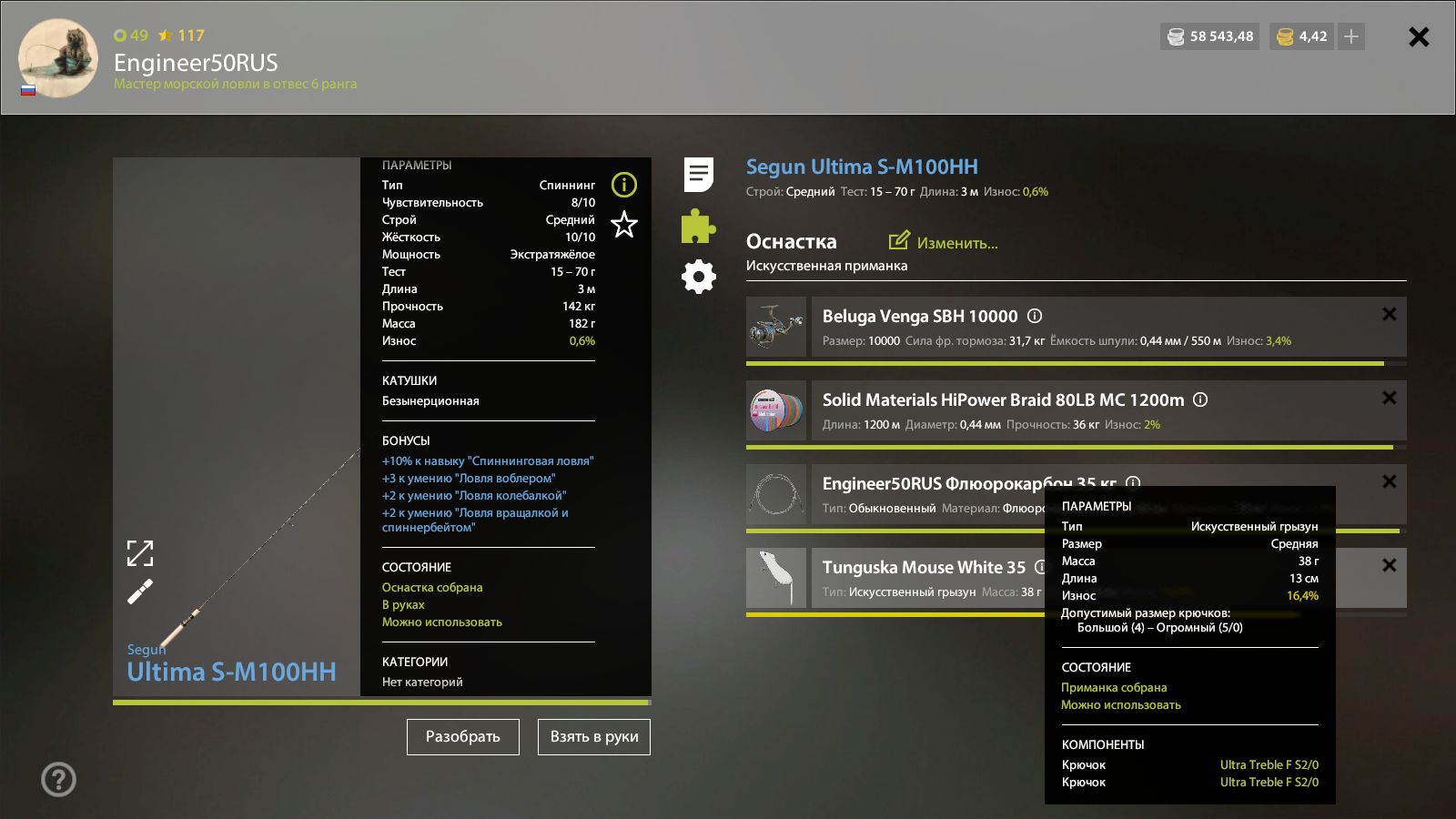Open the rod info circle icon
Screen dimensions: 1456x819
point(624,185)
